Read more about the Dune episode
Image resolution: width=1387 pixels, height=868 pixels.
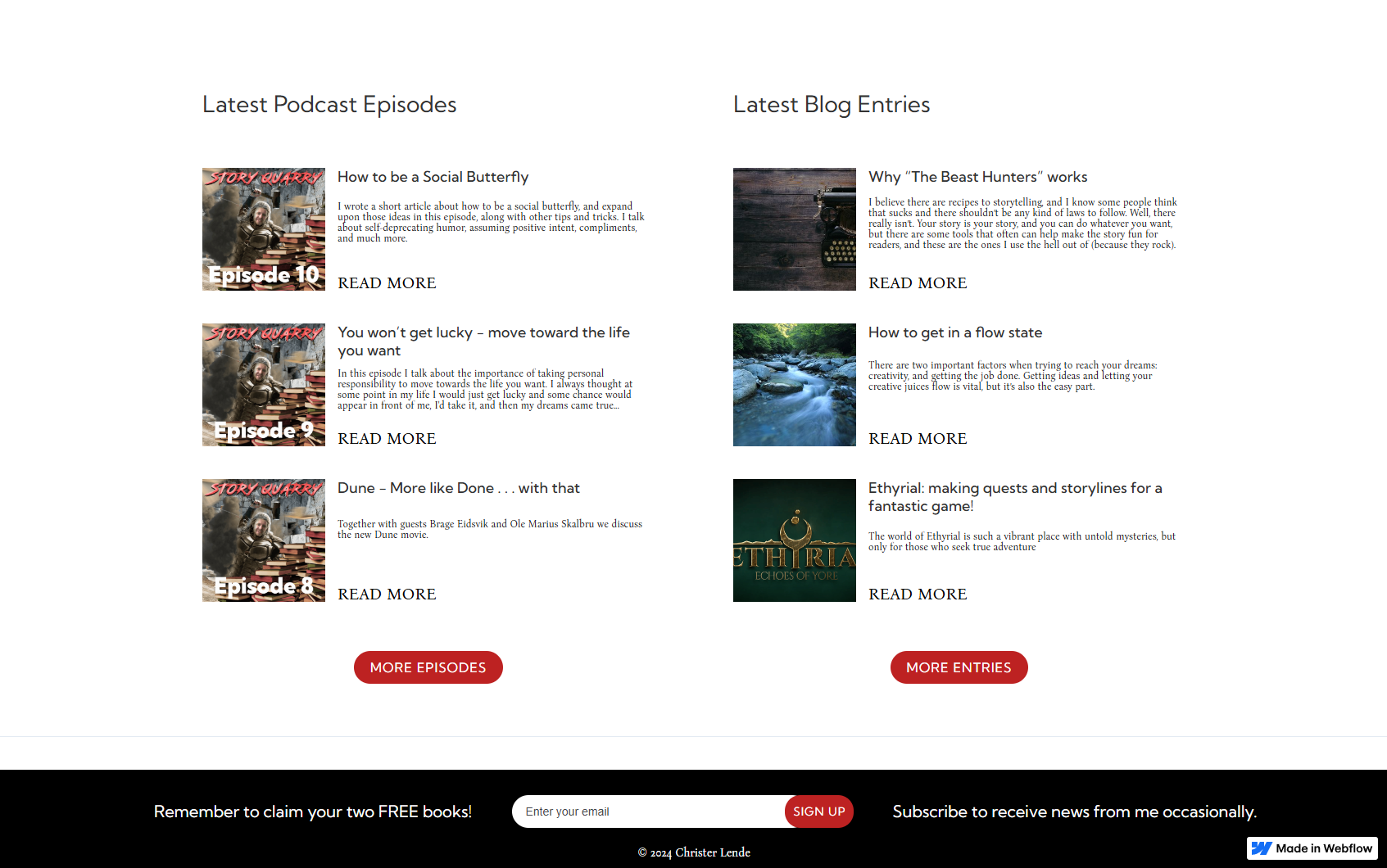[x=387, y=594]
